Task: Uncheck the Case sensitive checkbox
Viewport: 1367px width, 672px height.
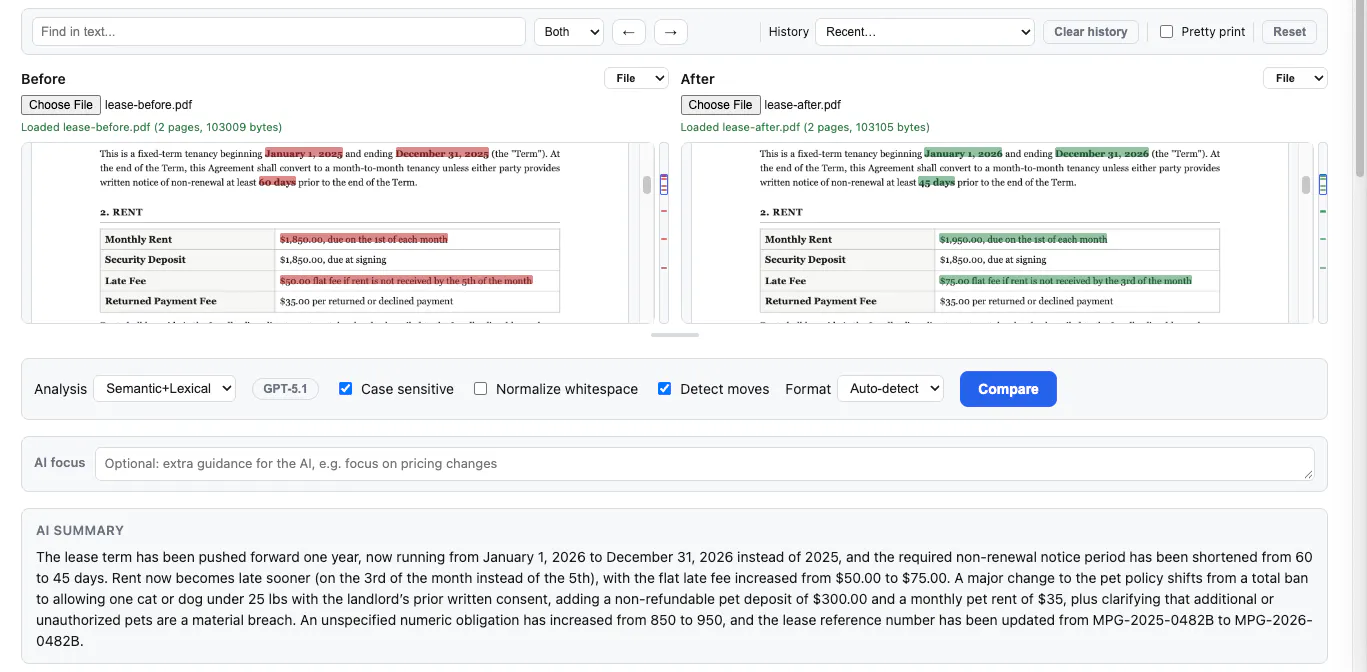Action: 346,389
